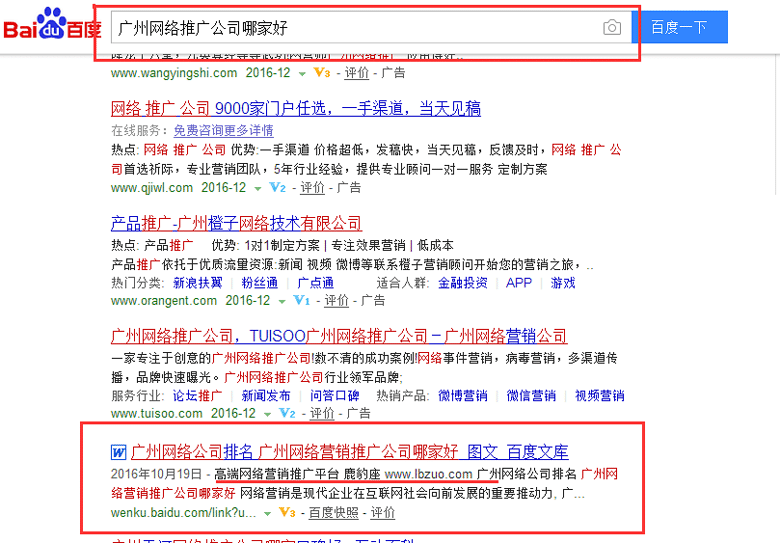Open result TUISOO广州网络推广公司
780x543 pixels.
point(339,336)
